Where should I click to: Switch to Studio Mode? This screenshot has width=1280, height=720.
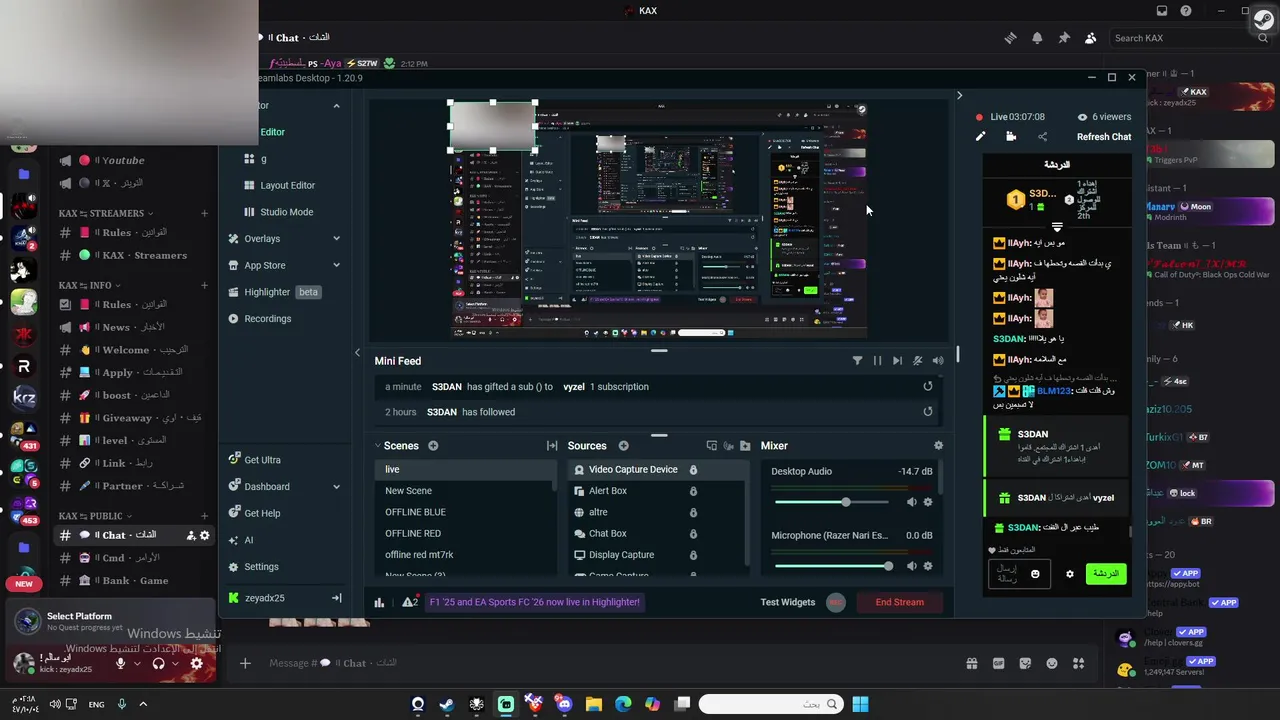(x=286, y=212)
